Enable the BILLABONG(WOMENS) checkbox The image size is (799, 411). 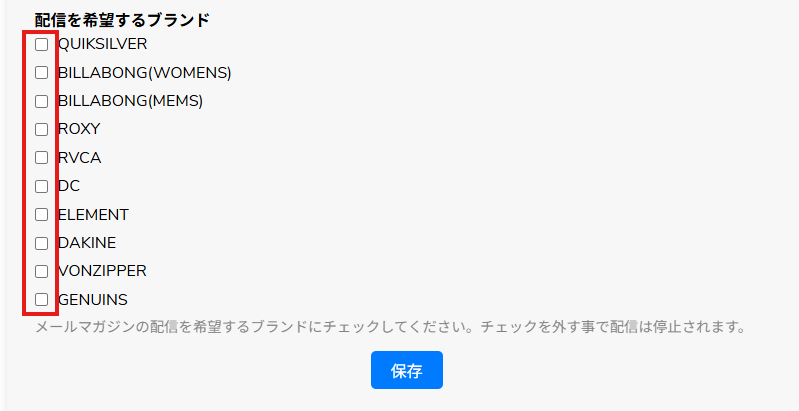(41, 72)
